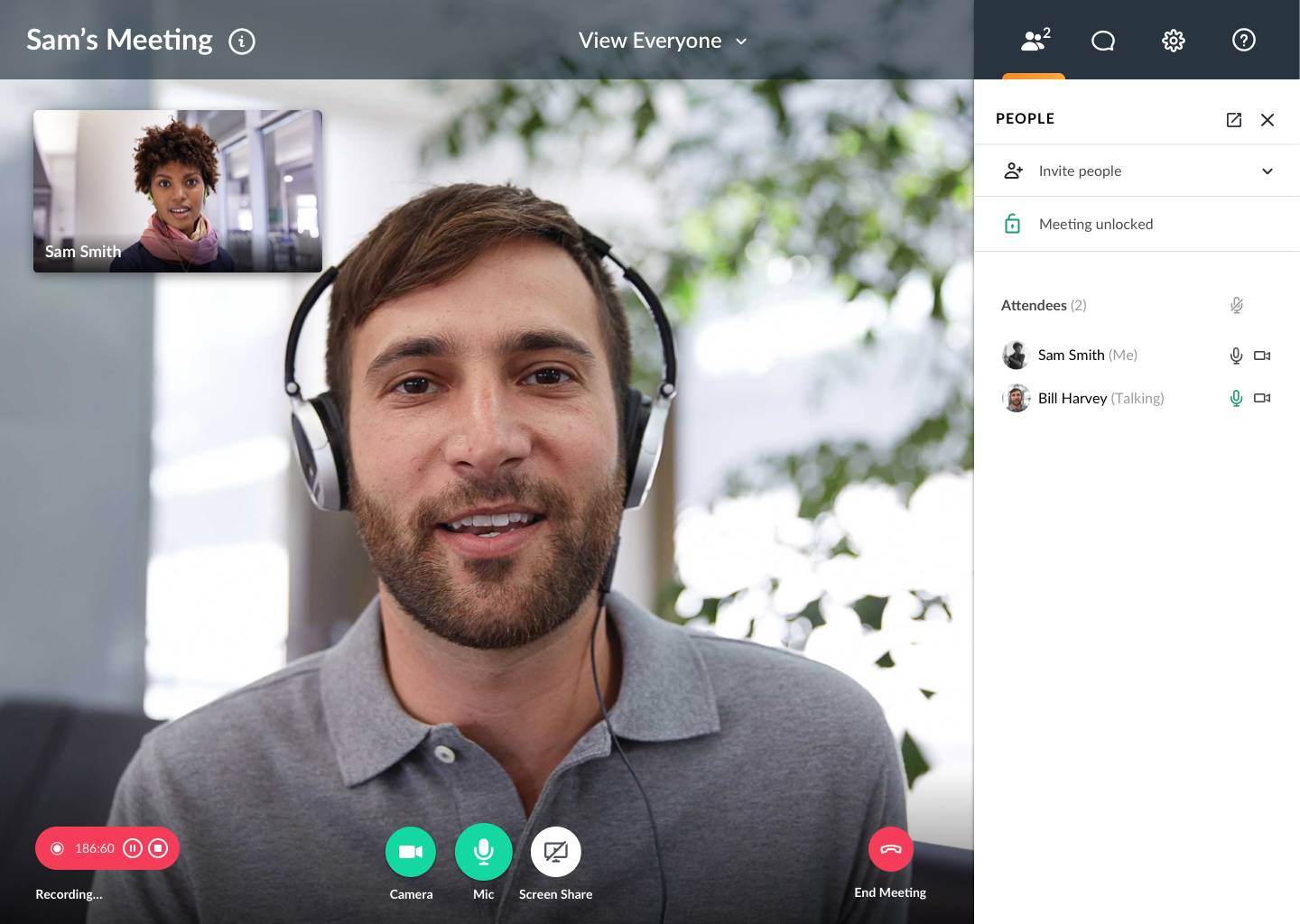Image resolution: width=1300 pixels, height=924 pixels.
Task: Open the meeting info icon
Action: (x=242, y=42)
